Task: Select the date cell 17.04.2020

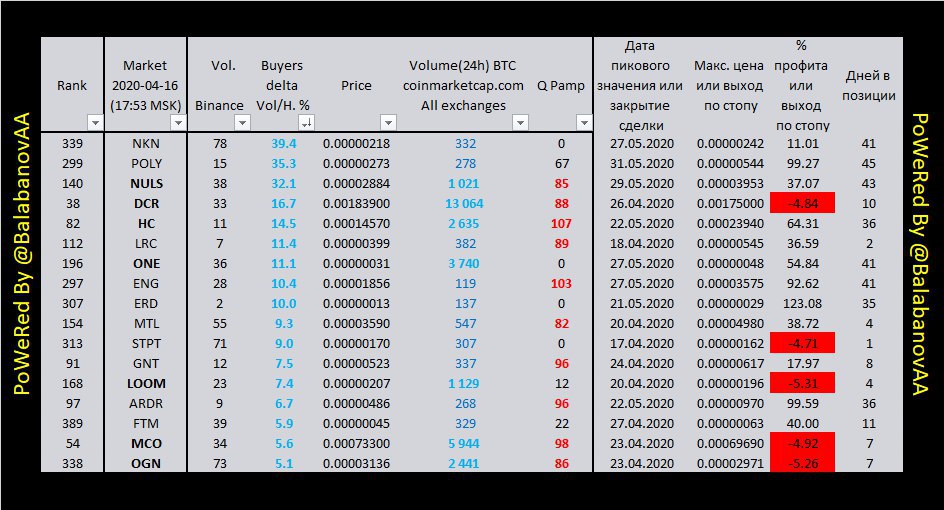Action: click(642, 344)
